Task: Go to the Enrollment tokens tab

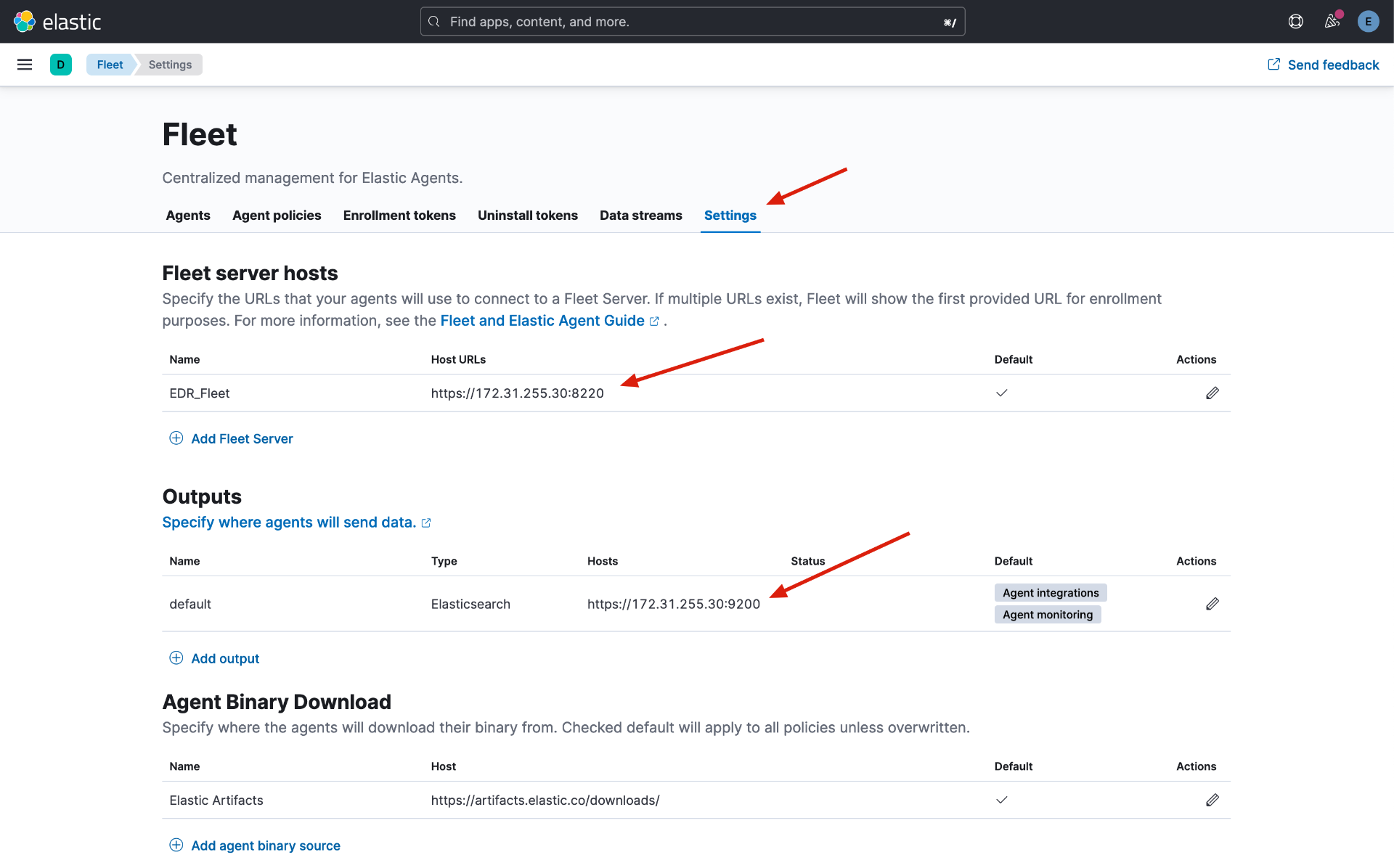Action: tap(399, 216)
